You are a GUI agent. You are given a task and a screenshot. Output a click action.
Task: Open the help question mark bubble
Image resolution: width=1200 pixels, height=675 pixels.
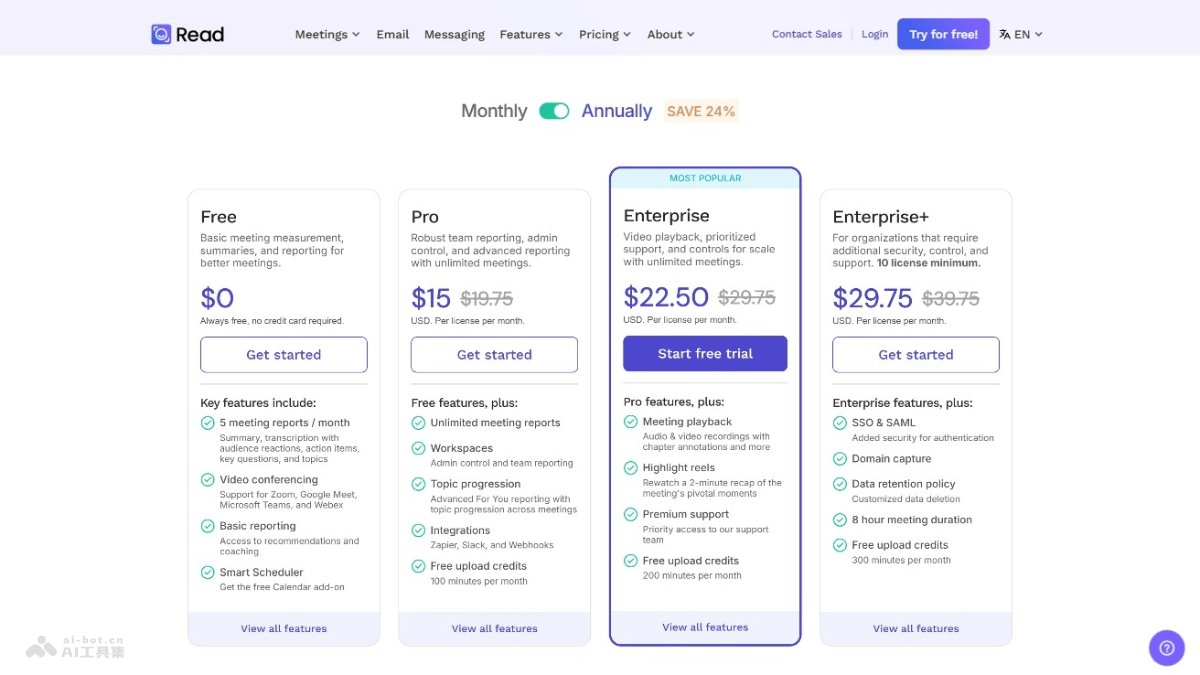click(1166, 647)
